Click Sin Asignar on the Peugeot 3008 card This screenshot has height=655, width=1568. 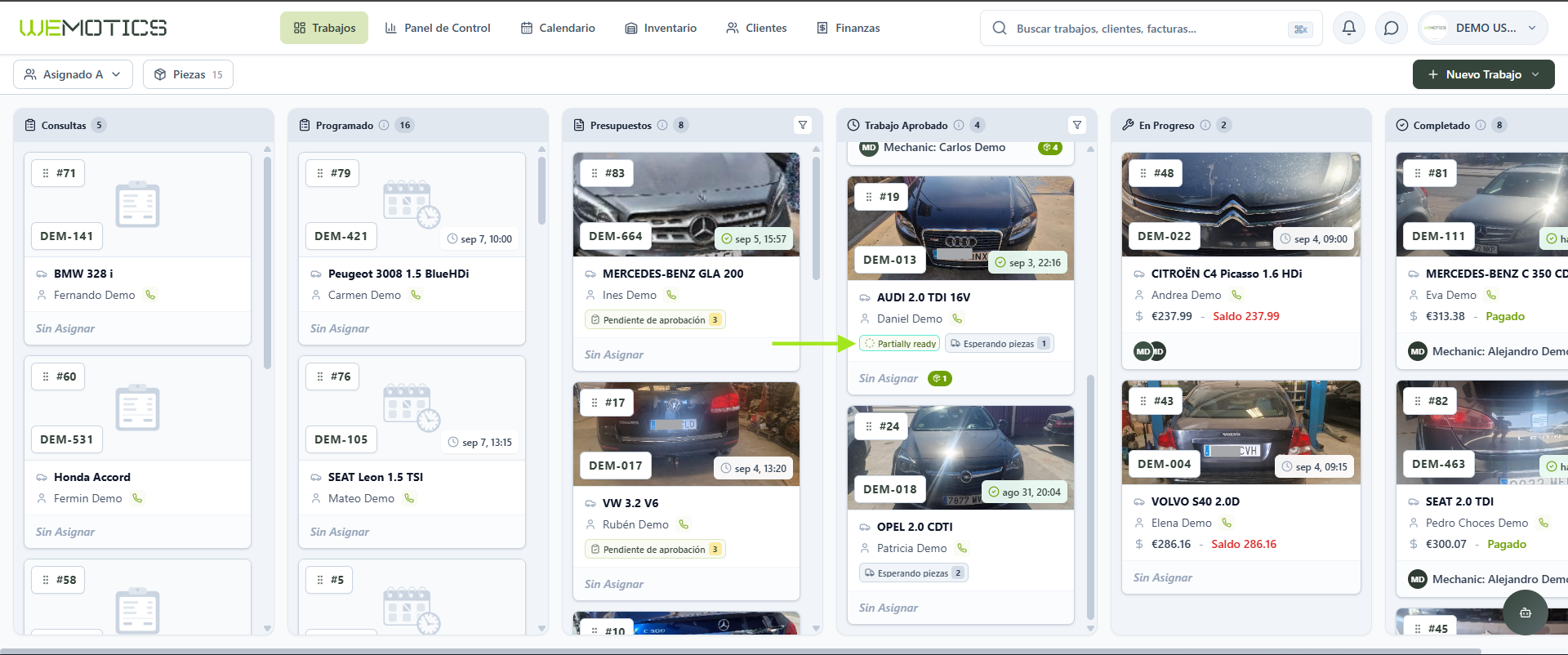(x=340, y=328)
